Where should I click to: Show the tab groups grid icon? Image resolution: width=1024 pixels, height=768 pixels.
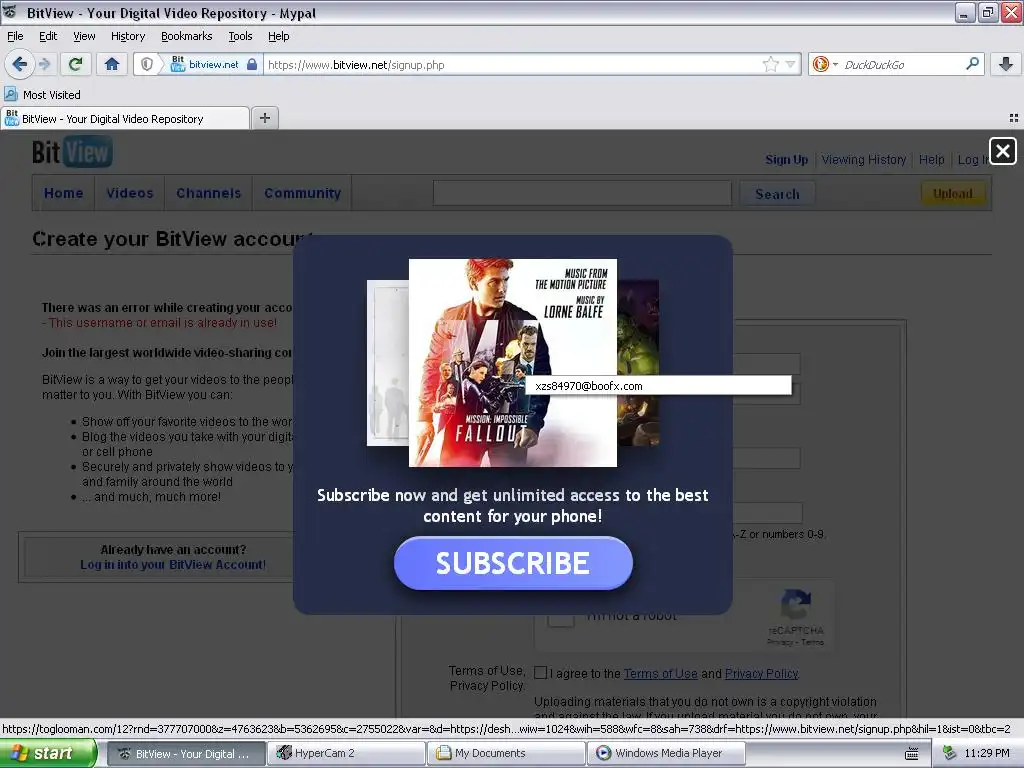pyautogui.click(x=1014, y=118)
